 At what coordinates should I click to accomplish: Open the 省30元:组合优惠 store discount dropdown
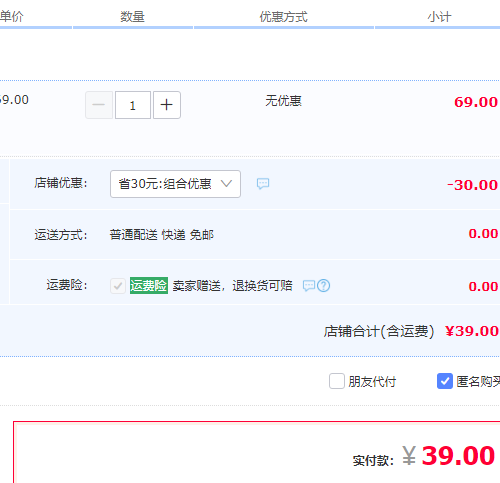click(x=175, y=184)
